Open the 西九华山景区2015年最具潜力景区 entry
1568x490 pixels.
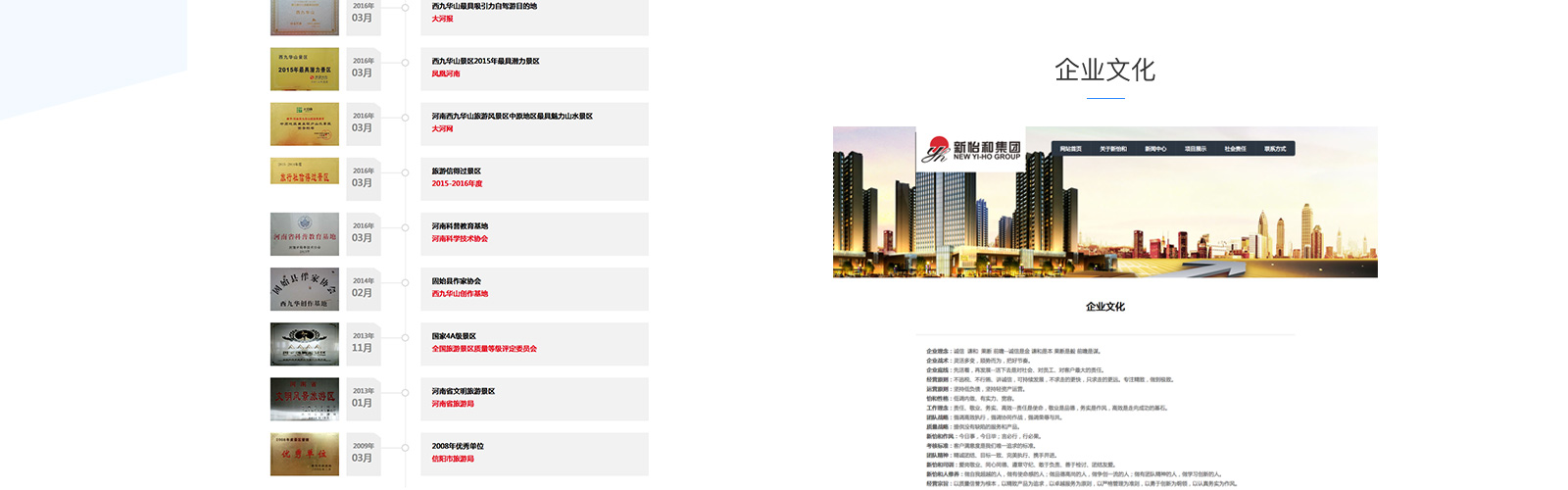pyautogui.click(x=485, y=61)
